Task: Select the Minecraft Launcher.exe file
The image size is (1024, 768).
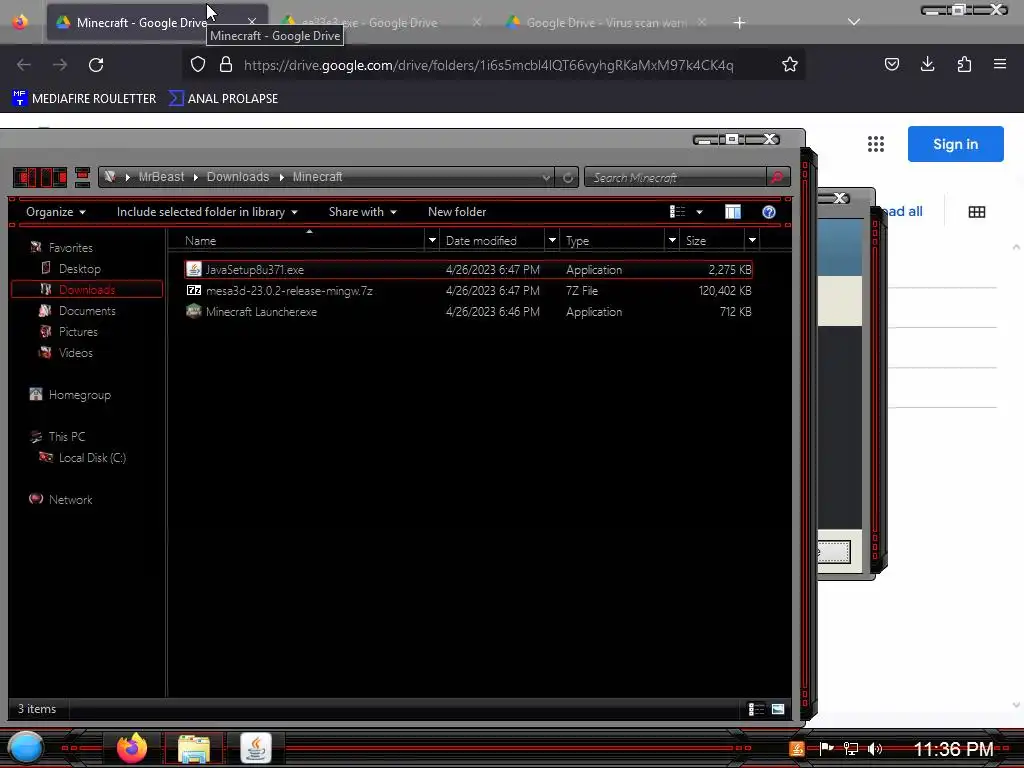Action: pos(468,312)
